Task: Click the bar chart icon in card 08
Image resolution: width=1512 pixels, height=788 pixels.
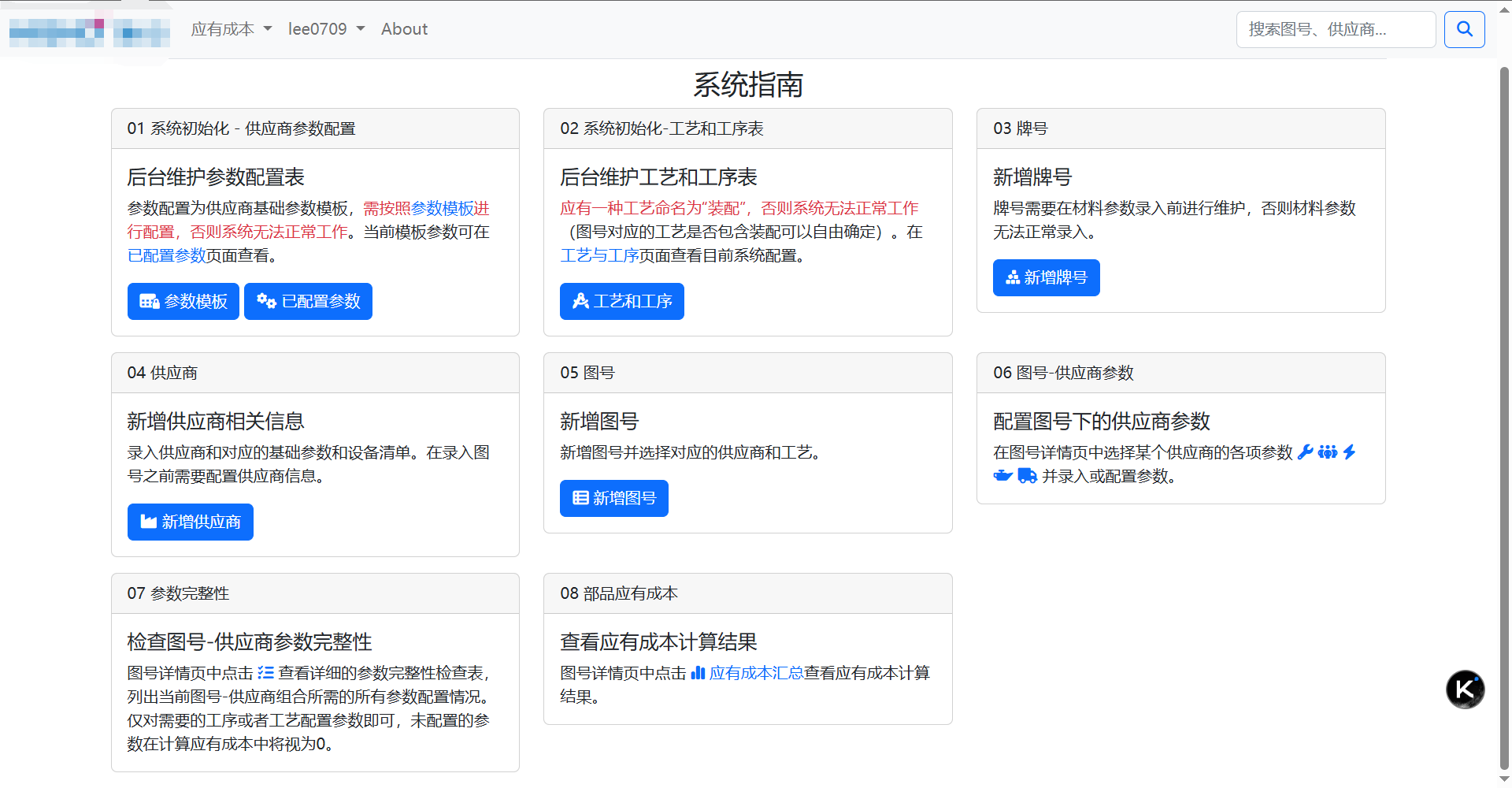Action: (x=698, y=672)
